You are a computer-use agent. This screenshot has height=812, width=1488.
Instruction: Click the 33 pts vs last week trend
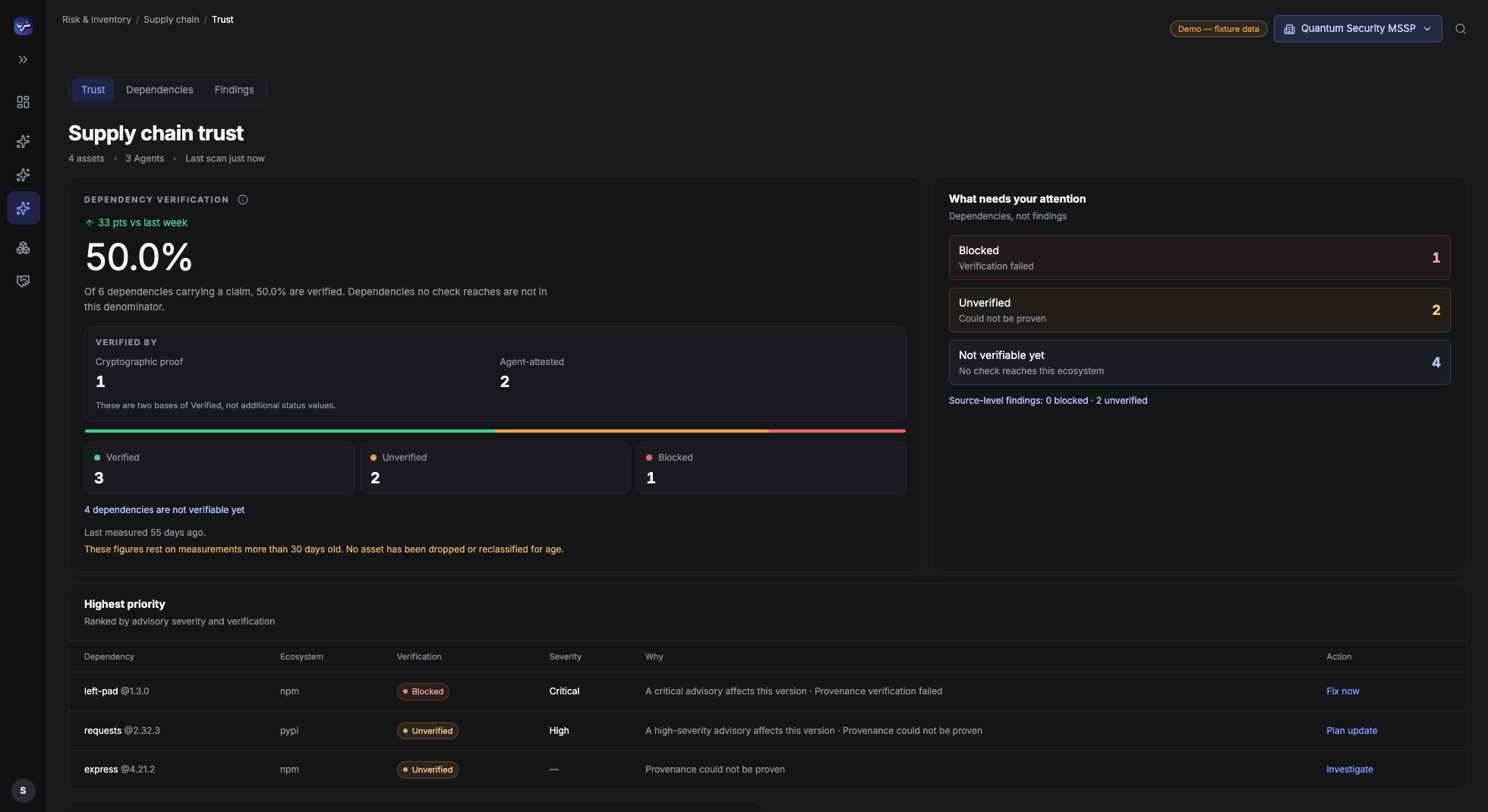coord(136,223)
